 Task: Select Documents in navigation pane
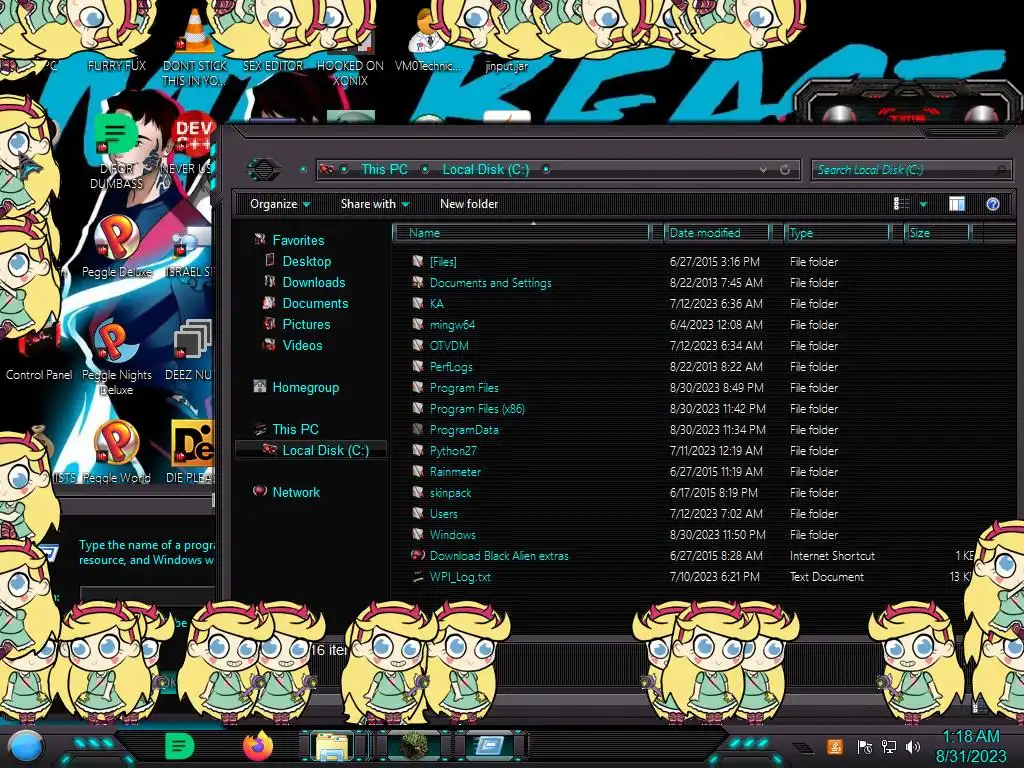point(315,303)
